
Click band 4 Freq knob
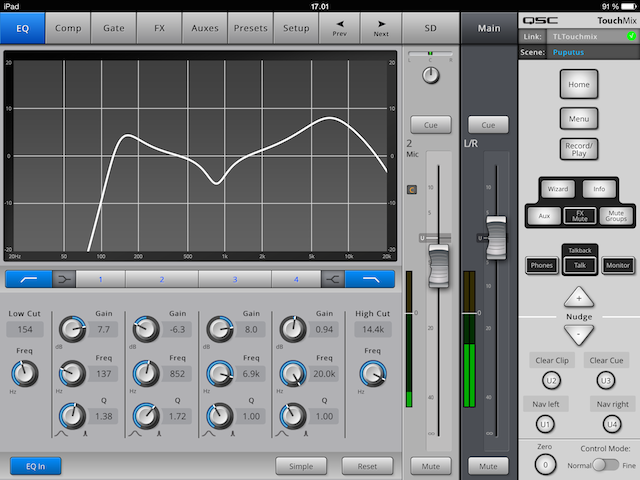click(x=293, y=373)
